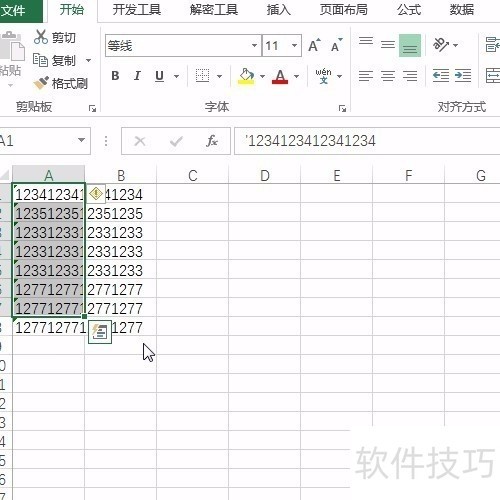Apply yellow fill color bucket
The height and width of the screenshot is (500, 500).
pyautogui.click(x=246, y=76)
